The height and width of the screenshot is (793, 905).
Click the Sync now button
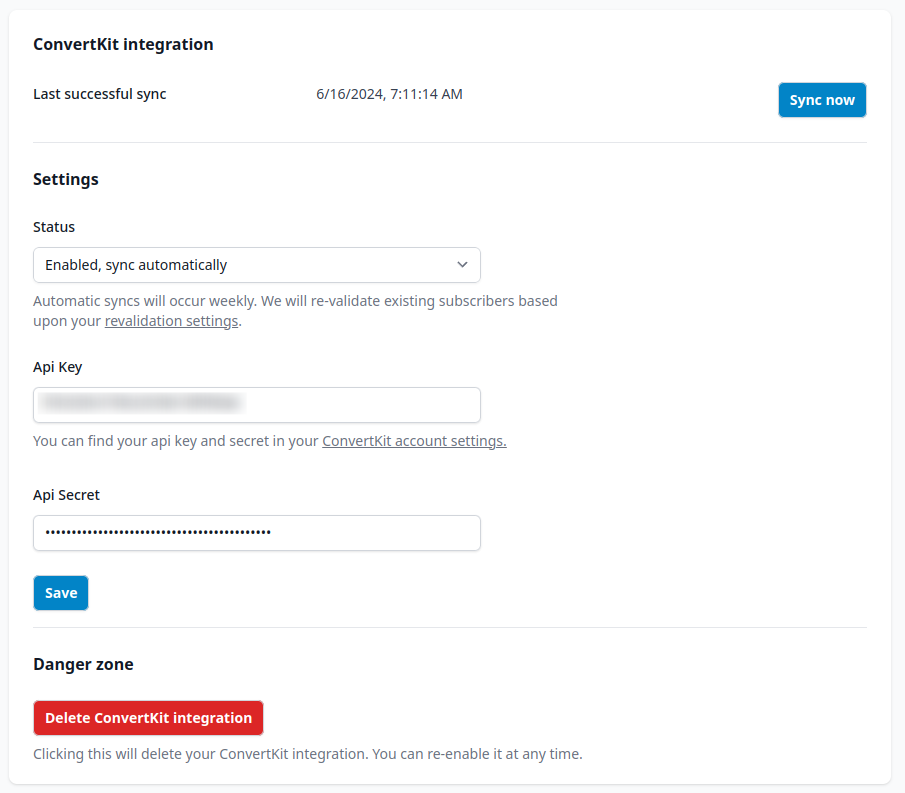pyautogui.click(x=821, y=100)
